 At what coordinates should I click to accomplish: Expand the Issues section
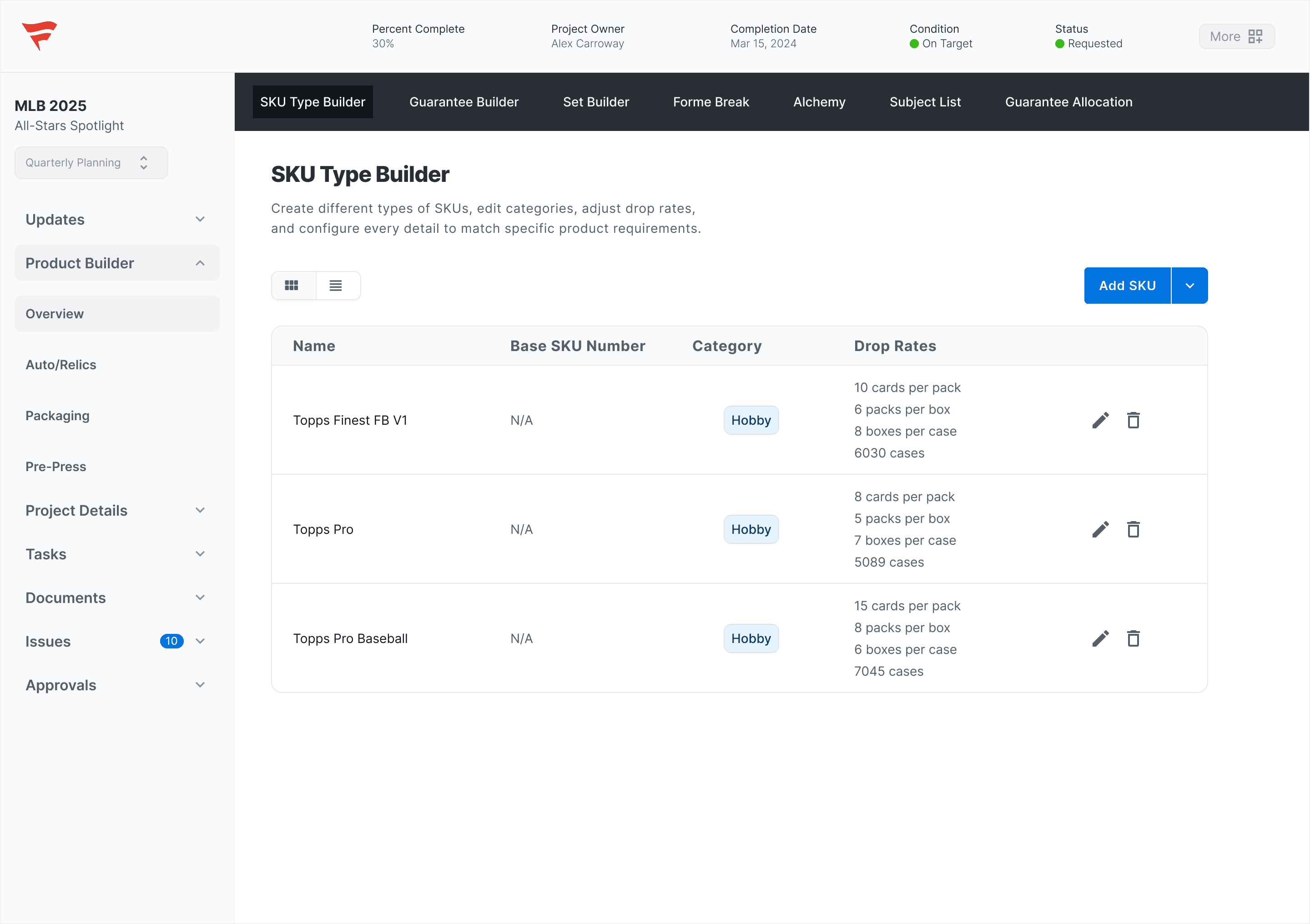[x=200, y=641]
